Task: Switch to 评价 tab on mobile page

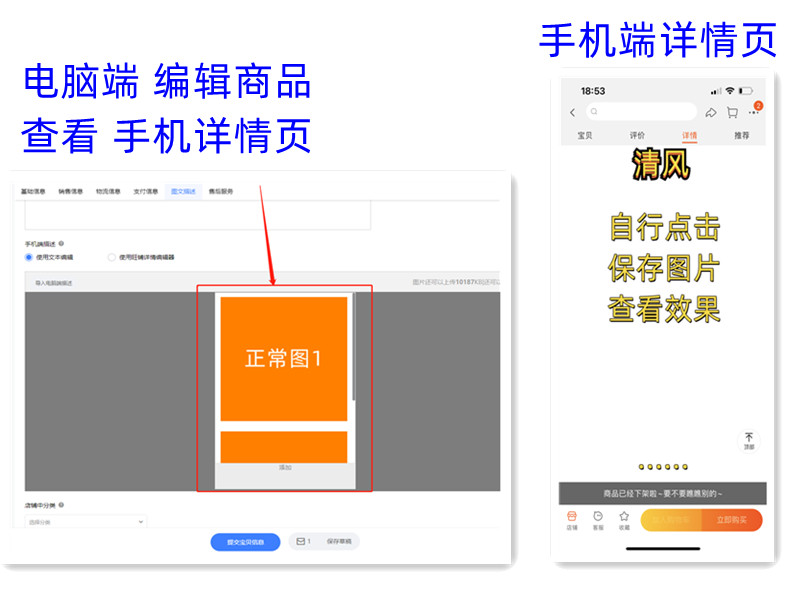Action: pyautogui.click(x=637, y=135)
